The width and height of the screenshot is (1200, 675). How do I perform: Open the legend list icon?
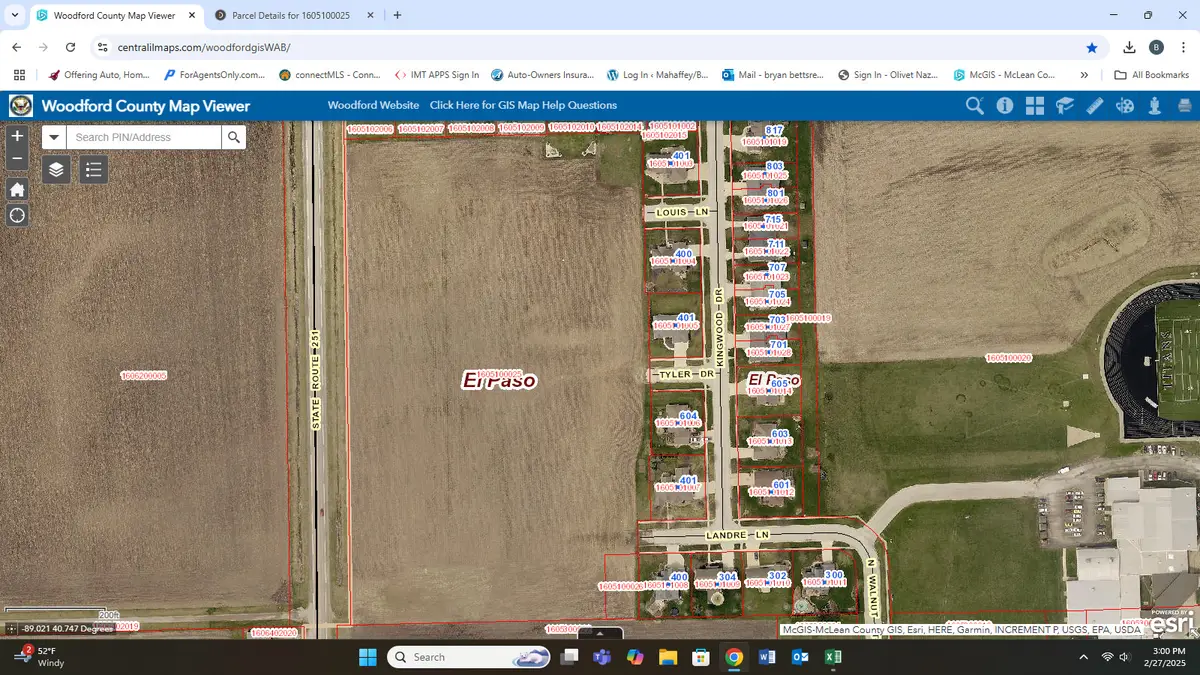coord(93,169)
